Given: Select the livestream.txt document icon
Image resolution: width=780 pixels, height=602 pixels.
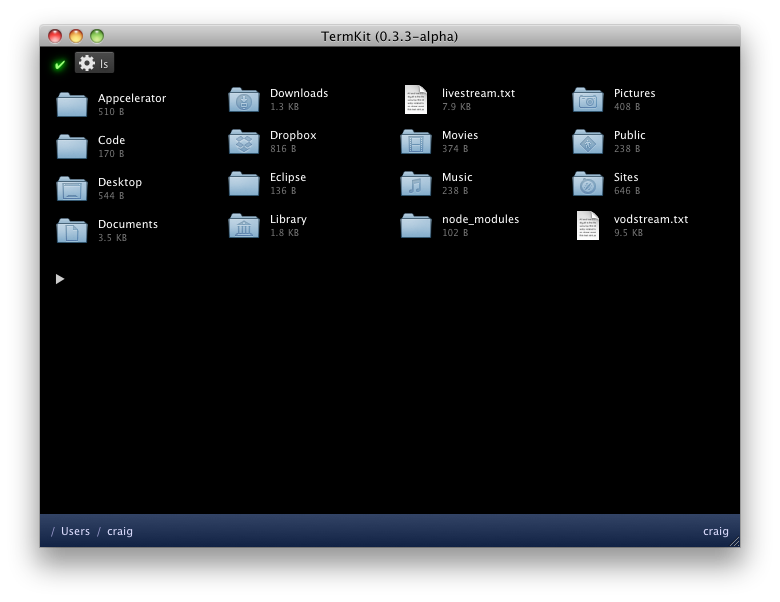Looking at the screenshot, I should pos(416,100).
